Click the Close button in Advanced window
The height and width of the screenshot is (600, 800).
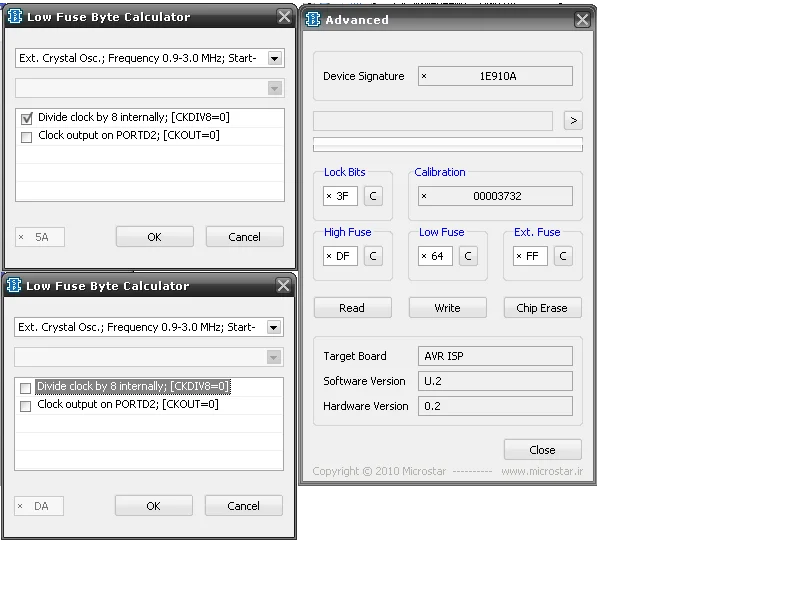[x=542, y=449]
